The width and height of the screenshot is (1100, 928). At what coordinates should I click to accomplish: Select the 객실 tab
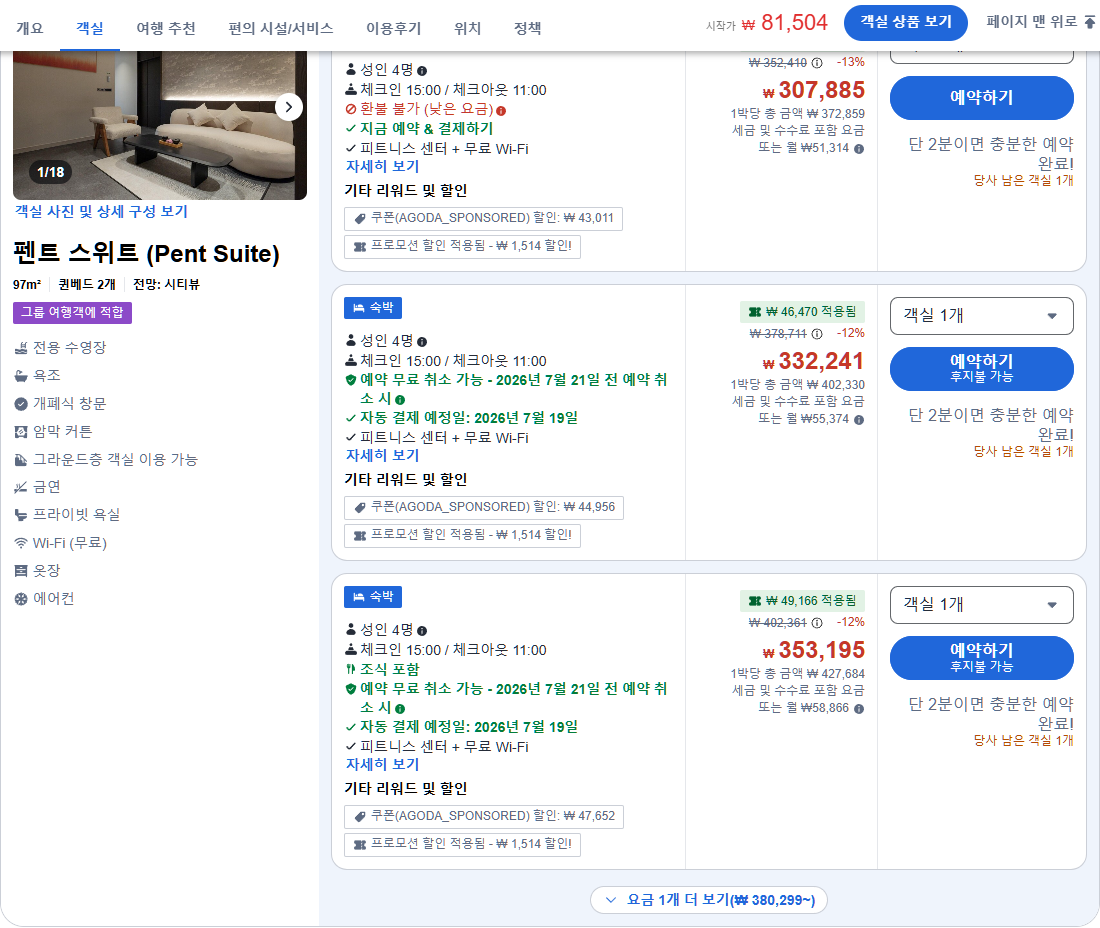point(90,28)
